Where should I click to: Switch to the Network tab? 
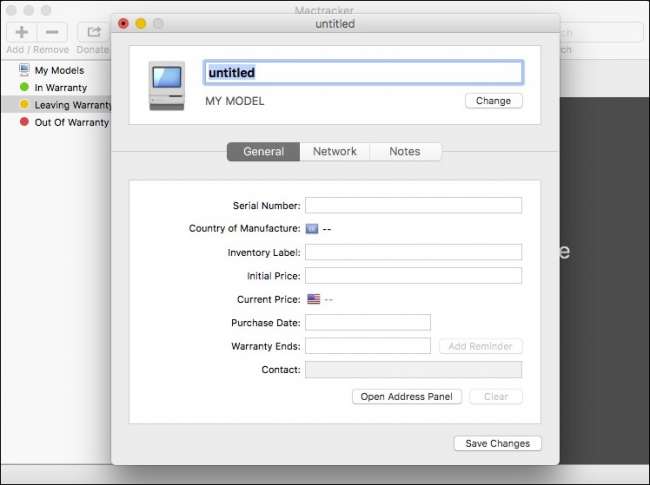[x=335, y=151]
